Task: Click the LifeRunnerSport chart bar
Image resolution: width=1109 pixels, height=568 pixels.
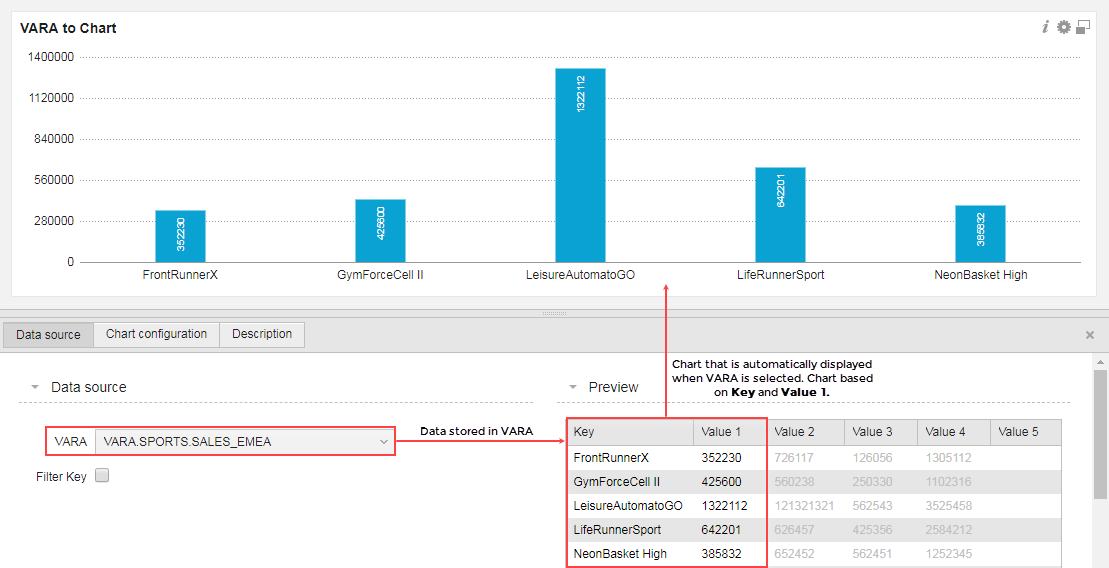Action: click(781, 215)
